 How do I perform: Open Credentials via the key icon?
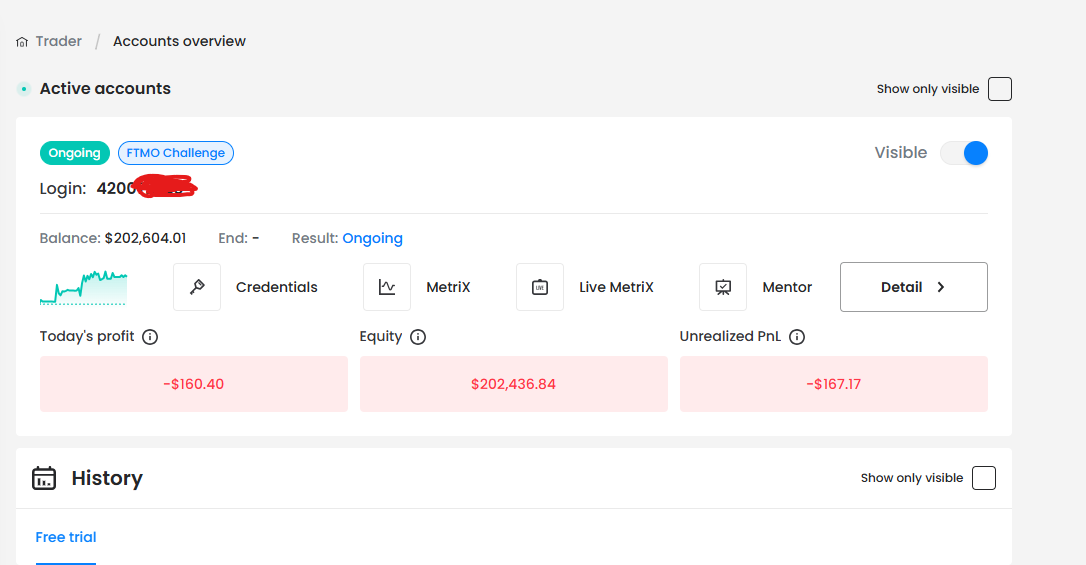point(197,287)
